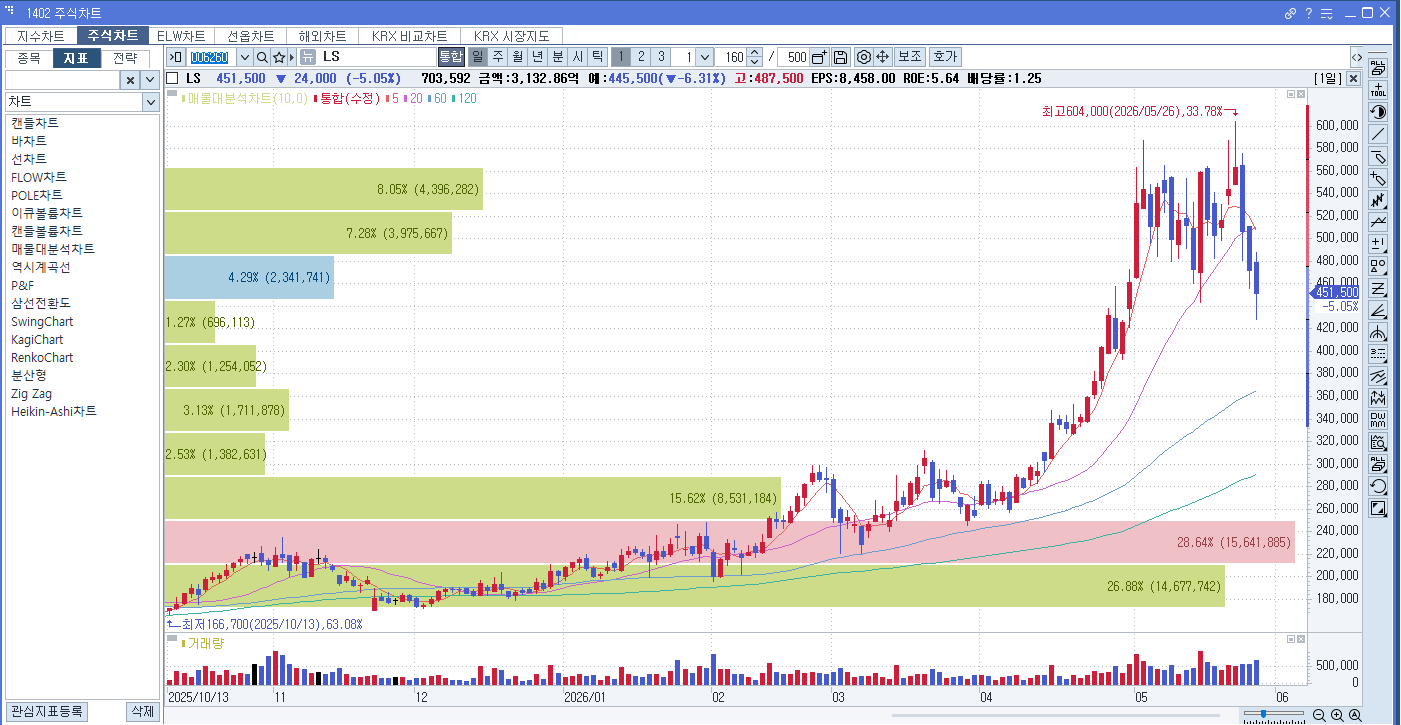Screen dimensions: 1401x725
Task: Select the 월 monthly period button
Action: pyautogui.click(x=517, y=57)
